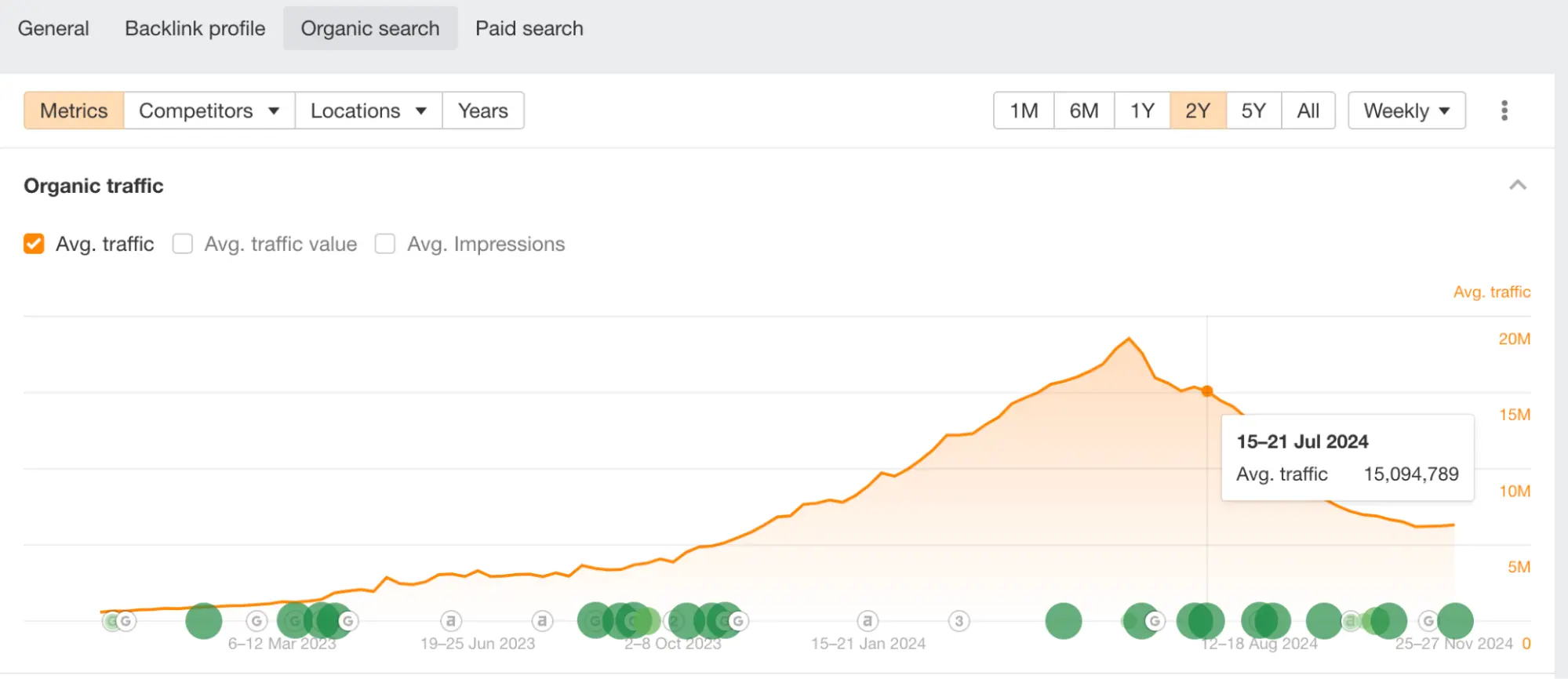Click the lone green circle after the "3" marker
Image resolution: width=1568 pixels, height=679 pixels.
point(1064,621)
